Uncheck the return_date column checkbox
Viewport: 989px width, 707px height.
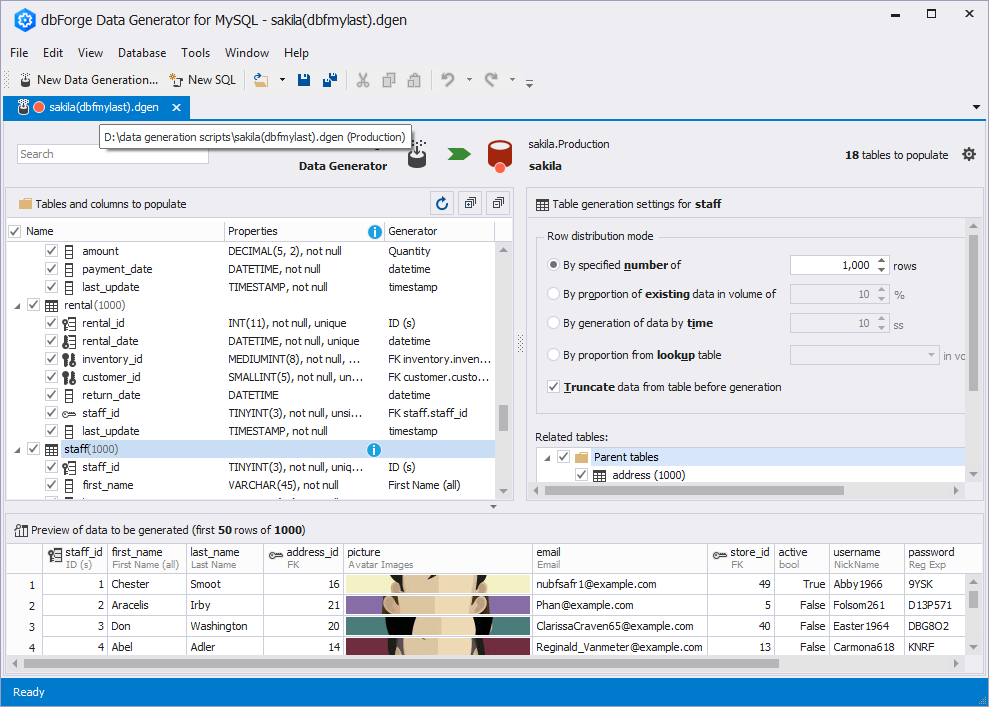(52, 395)
